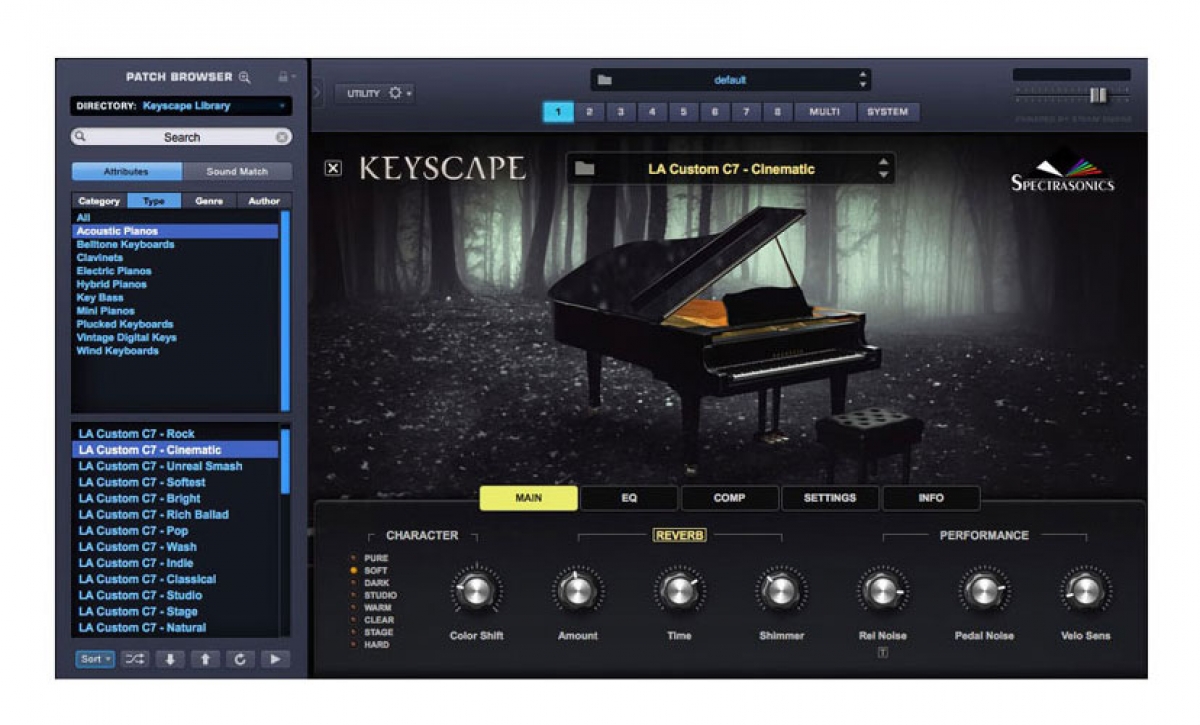Image resolution: width=1200 pixels, height=725 pixels.
Task: Click the Patch Browser magnifier zoom icon
Action: pos(245,77)
